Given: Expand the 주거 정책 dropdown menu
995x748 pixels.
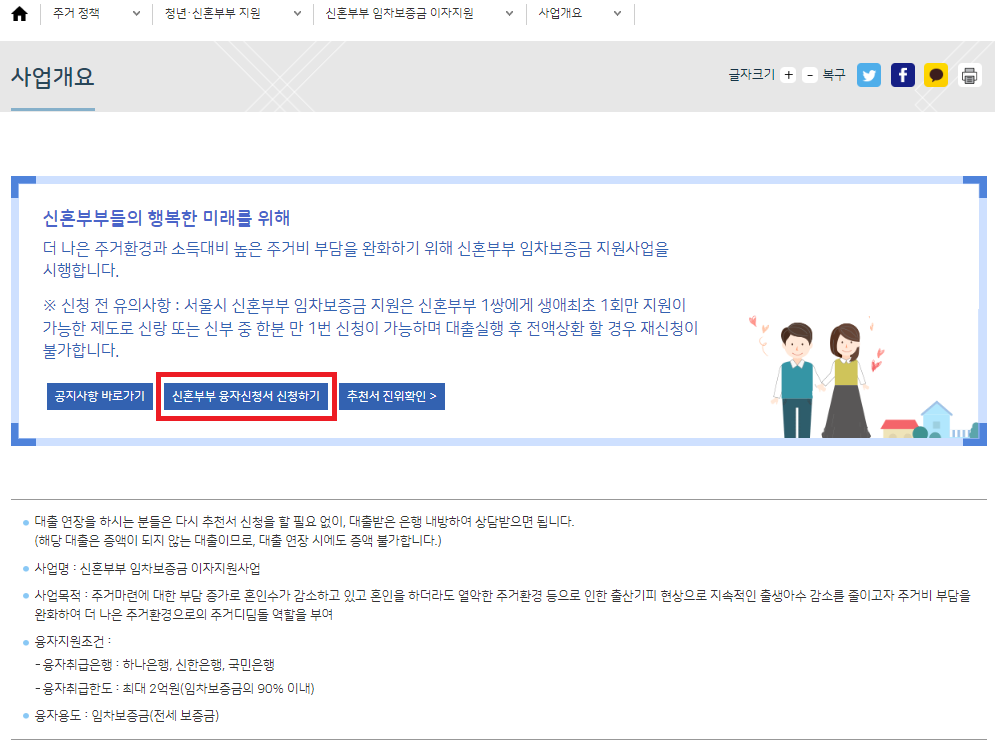Looking at the screenshot, I should click(x=135, y=15).
